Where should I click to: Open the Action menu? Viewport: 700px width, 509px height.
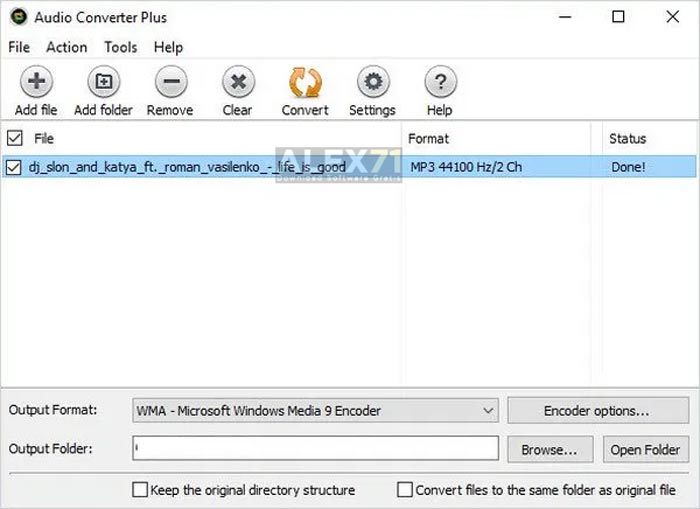[67, 47]
